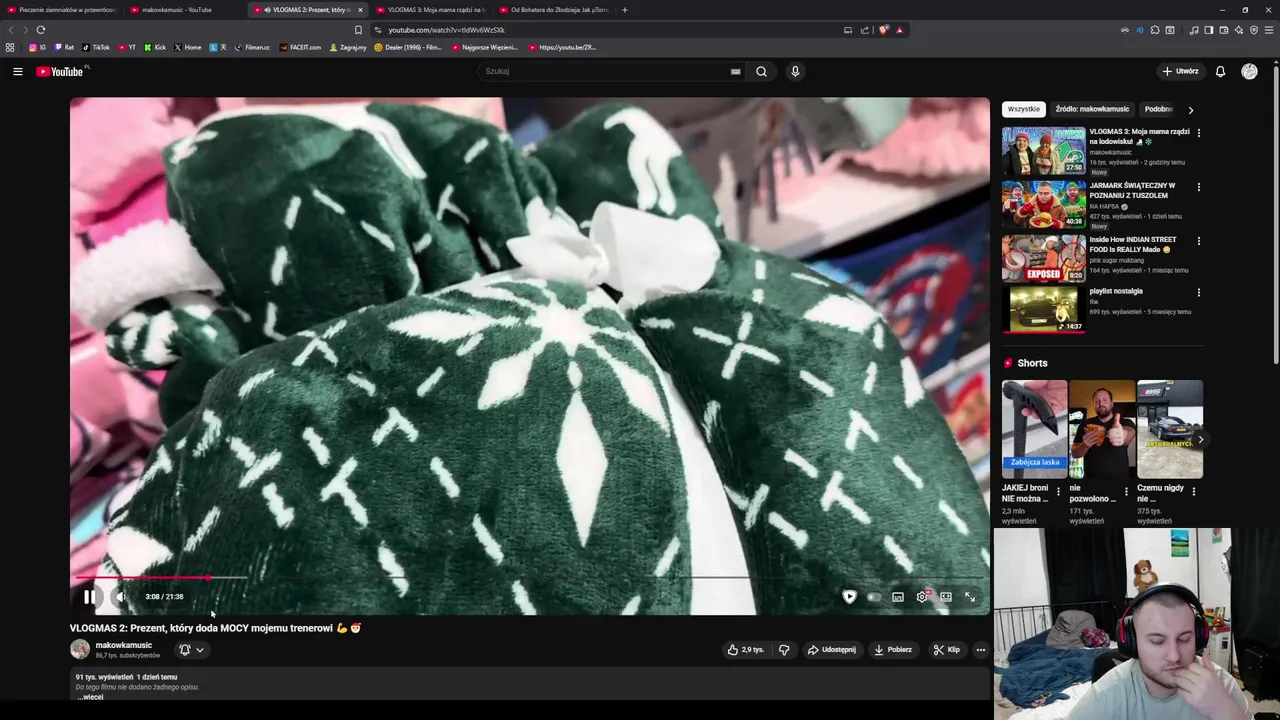Screen dimensions: 1280x720
Task: Open the Kick bookmark
Action: tap(155, 47)
